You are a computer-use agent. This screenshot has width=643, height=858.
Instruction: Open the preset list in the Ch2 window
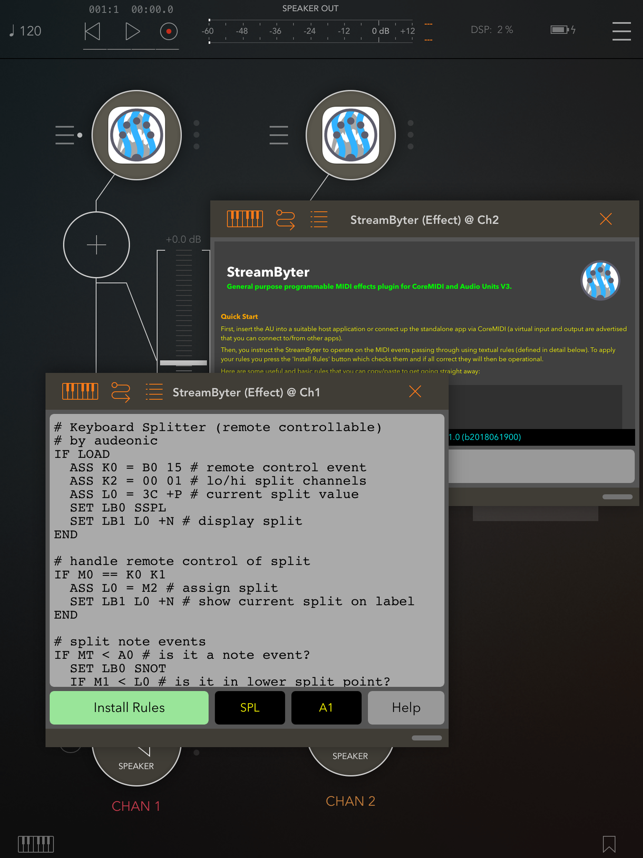[318, 219]
